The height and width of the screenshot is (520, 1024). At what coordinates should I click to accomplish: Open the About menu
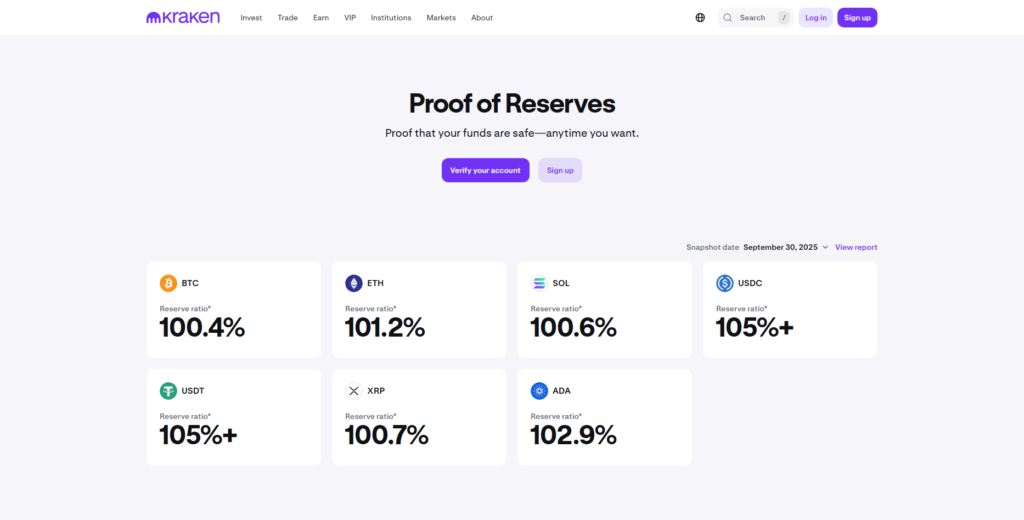point(482,18)
